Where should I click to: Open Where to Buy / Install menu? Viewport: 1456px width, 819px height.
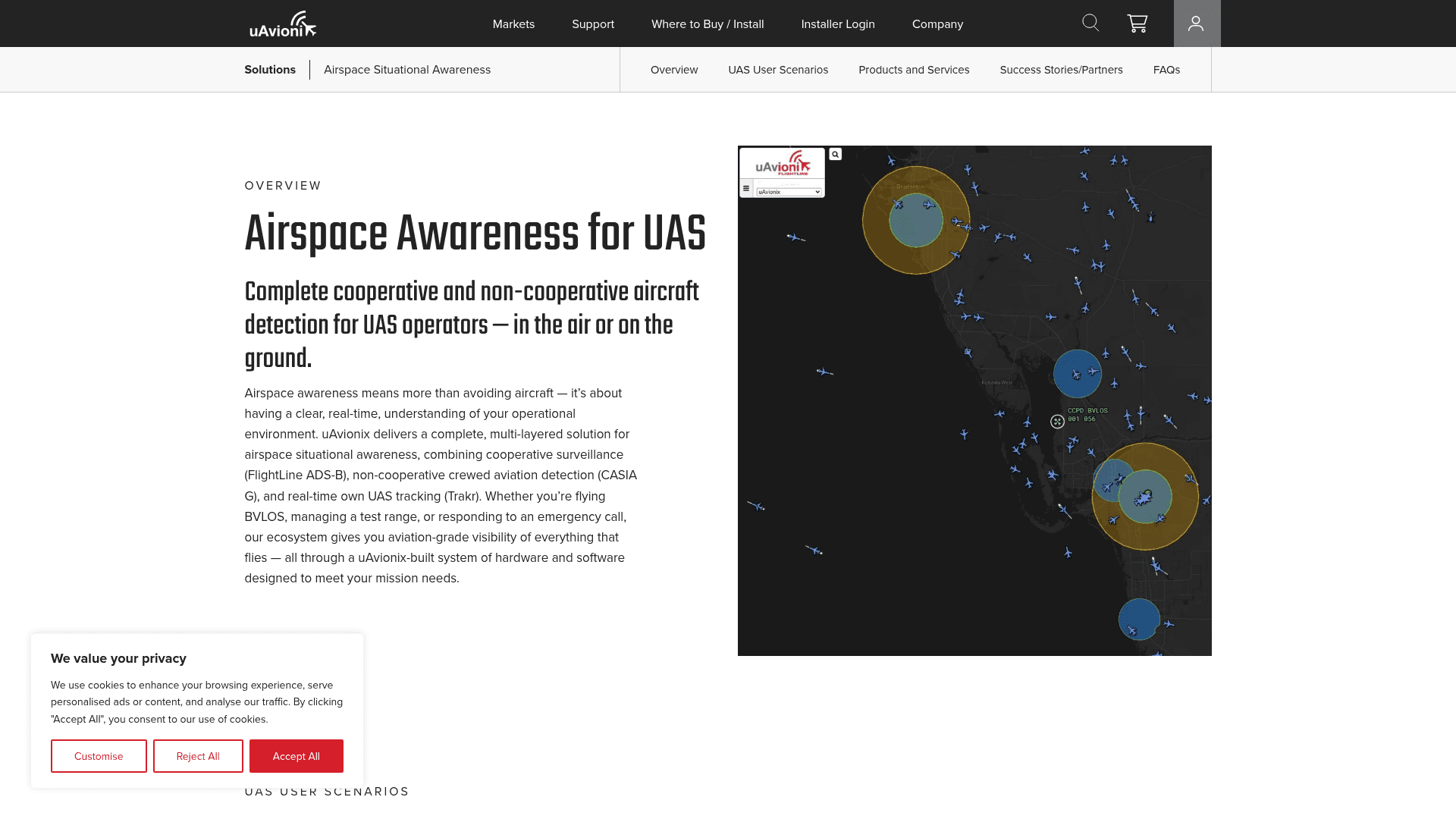pyautogui.click(x=708, y=24)
